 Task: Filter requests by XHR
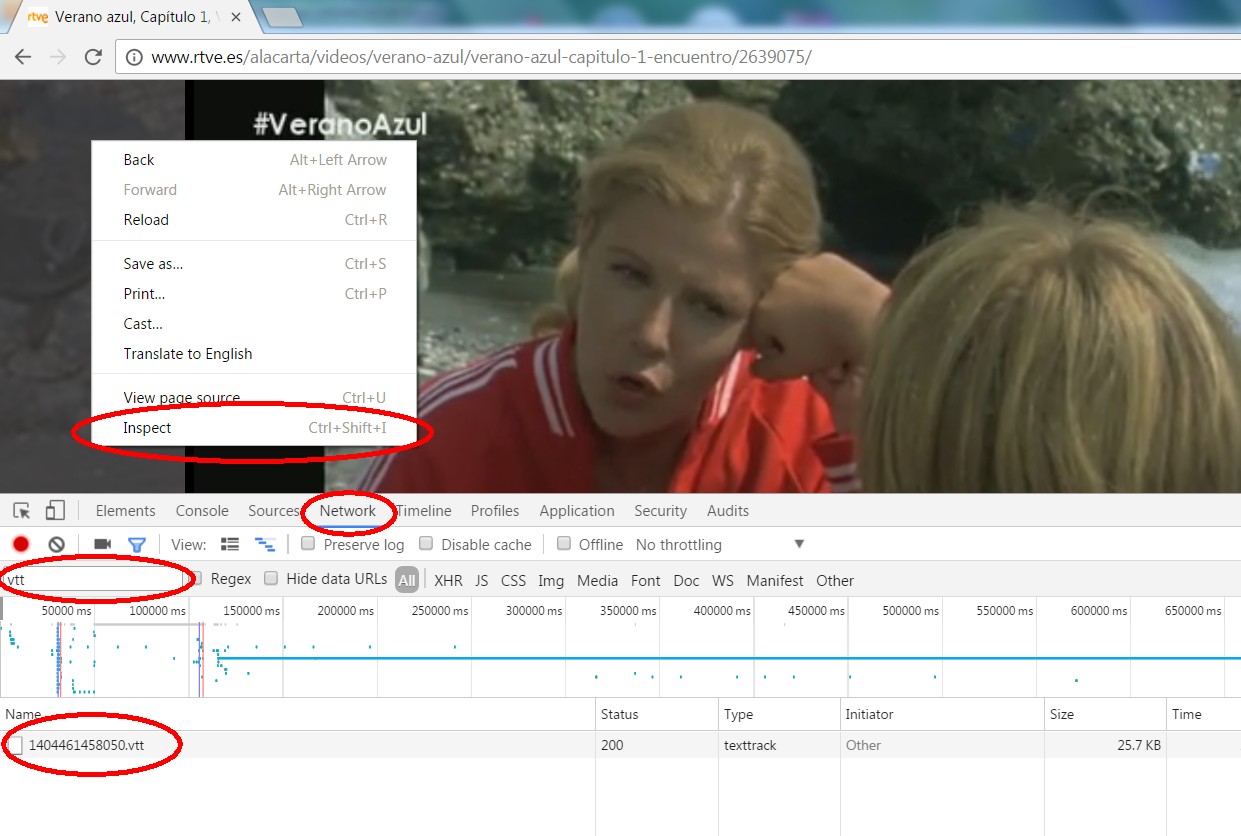click(448, 580)
